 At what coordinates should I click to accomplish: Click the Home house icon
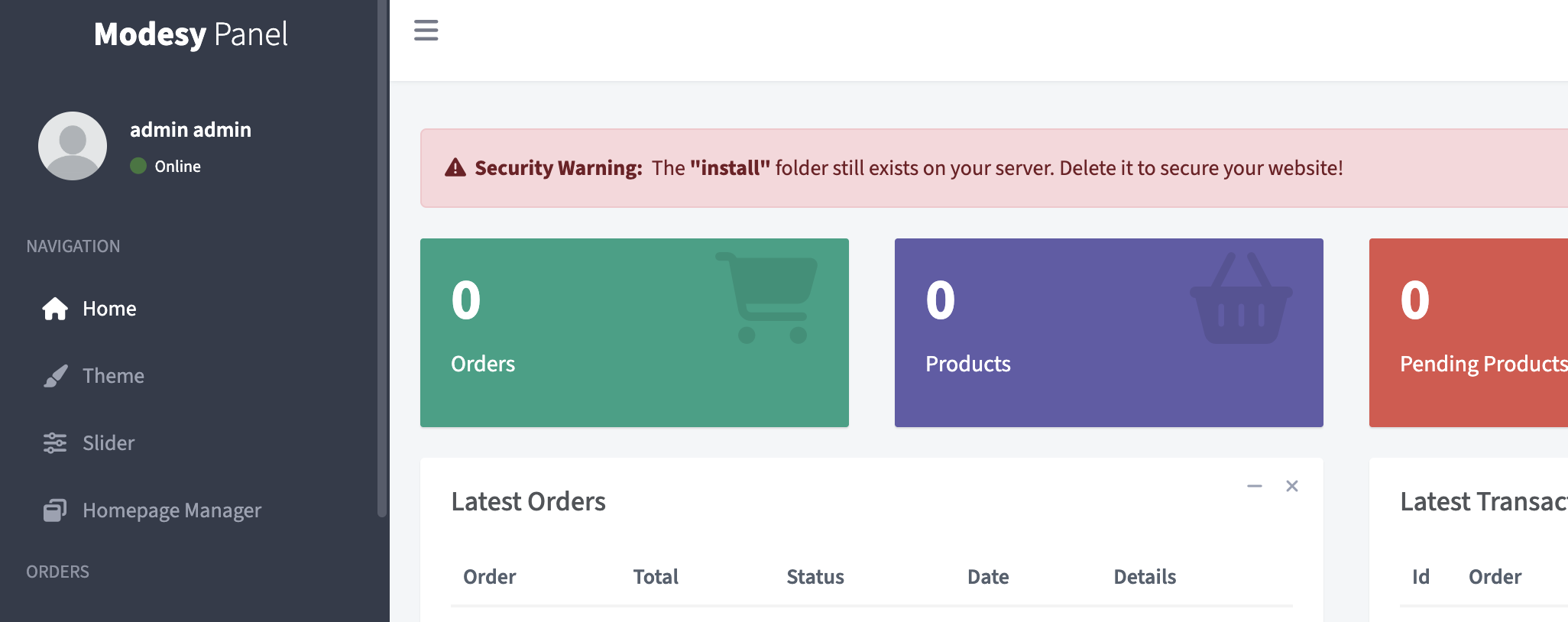tap(55, 309)
